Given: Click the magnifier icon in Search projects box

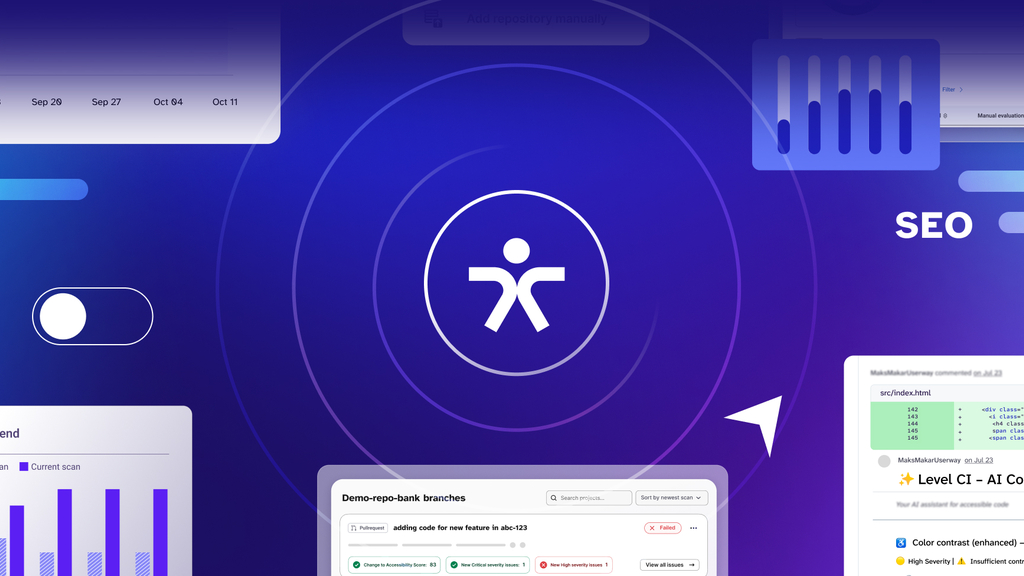Looking at the screenshot, I should (553, 497).
